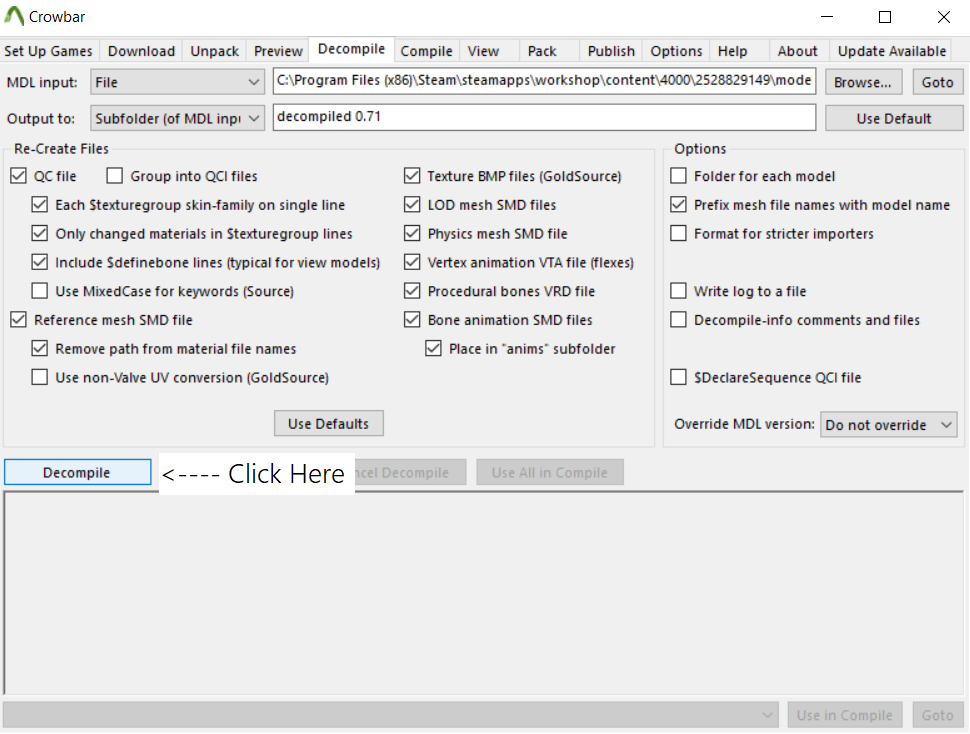Viewport: 970px width, 734px height.
Task: Select the Decompile tab
Action: pyautogui.click(x=351, y=49)
